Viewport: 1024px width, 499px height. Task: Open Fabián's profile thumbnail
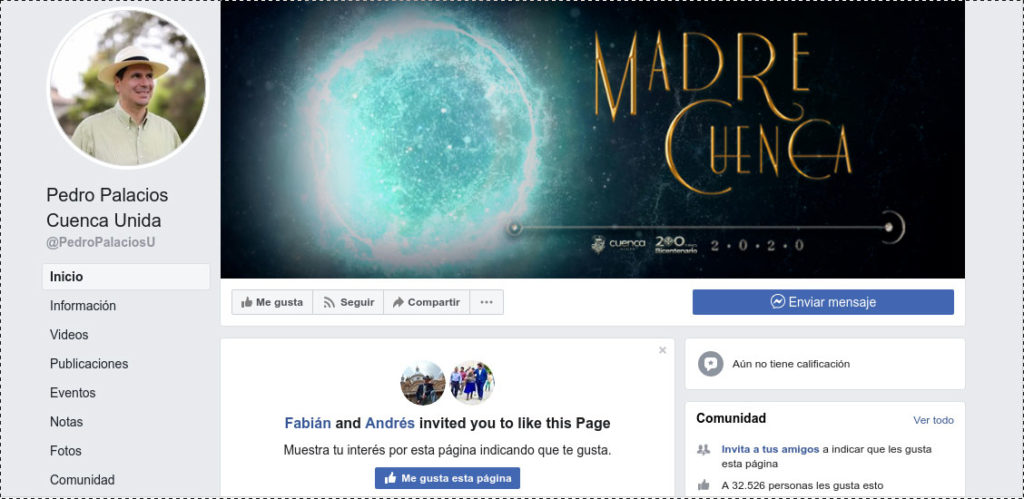point(423,383)
